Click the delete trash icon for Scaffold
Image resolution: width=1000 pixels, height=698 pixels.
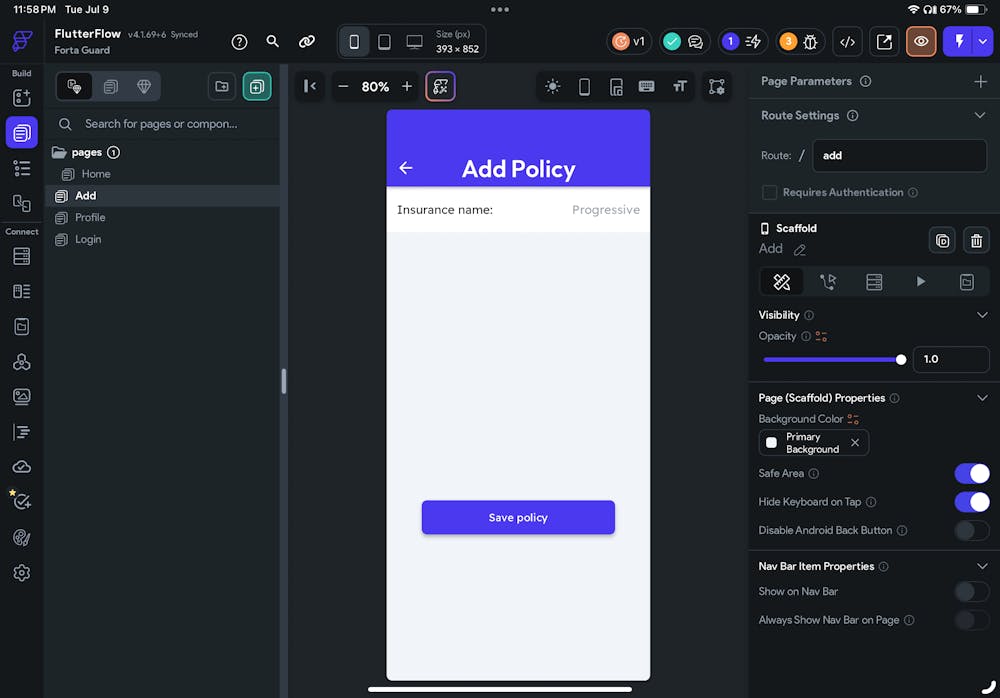976,240
